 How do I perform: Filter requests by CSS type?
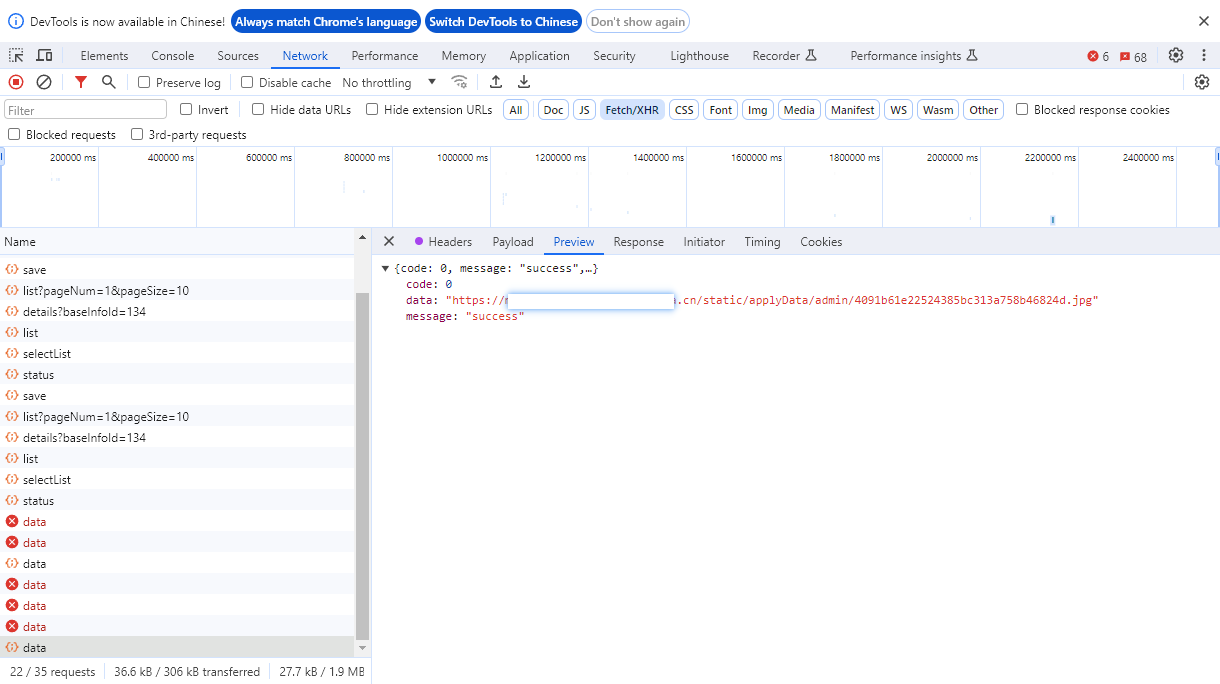pyautogui.click(x=684, y=110)
